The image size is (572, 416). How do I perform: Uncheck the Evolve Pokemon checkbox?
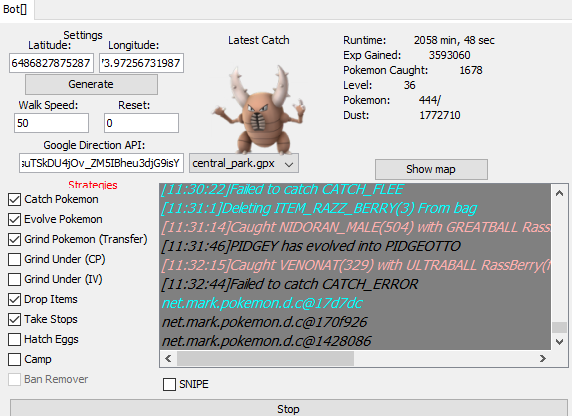pyautogui.click(x=15, y=219)
